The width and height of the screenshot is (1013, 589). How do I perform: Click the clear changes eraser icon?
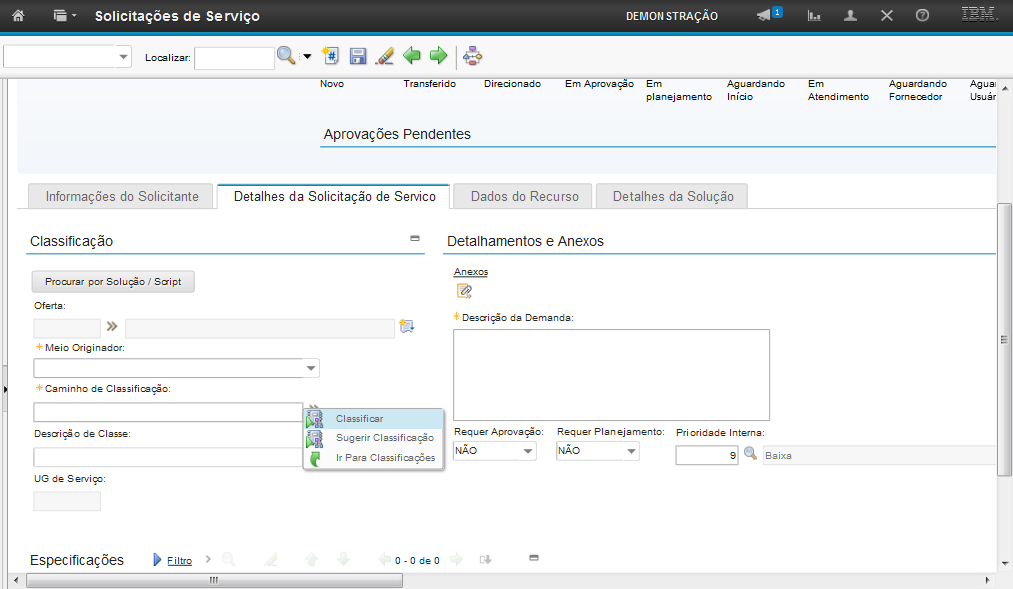384,56
